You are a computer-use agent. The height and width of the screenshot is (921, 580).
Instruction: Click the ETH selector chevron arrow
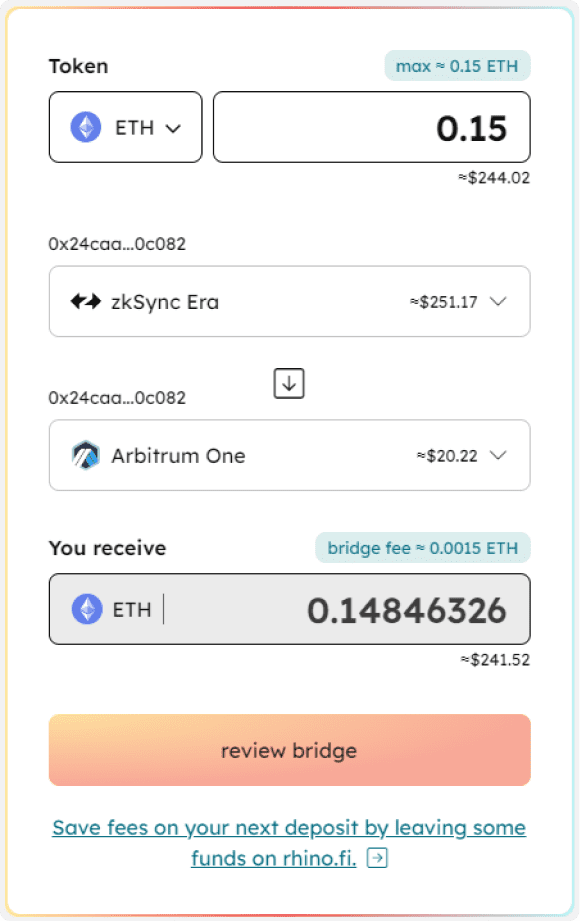point(173,129)
